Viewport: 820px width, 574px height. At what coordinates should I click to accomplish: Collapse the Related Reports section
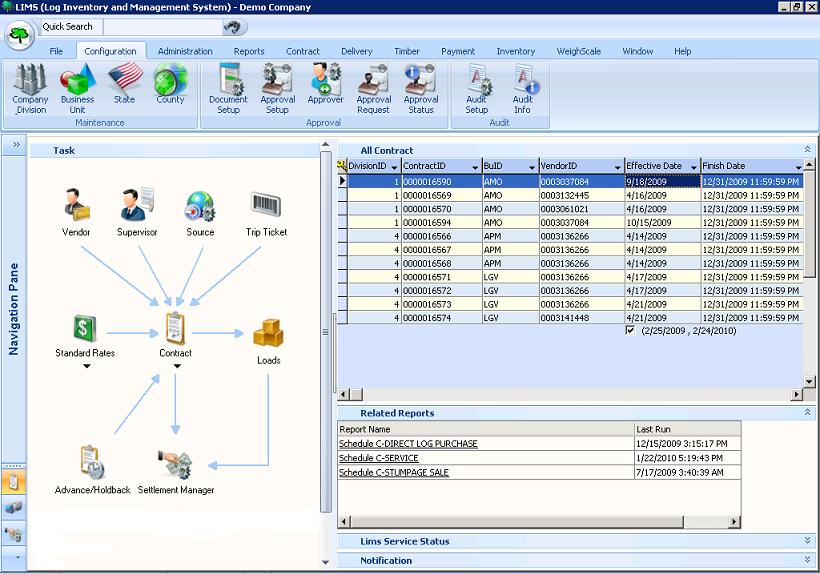[807, 412]
